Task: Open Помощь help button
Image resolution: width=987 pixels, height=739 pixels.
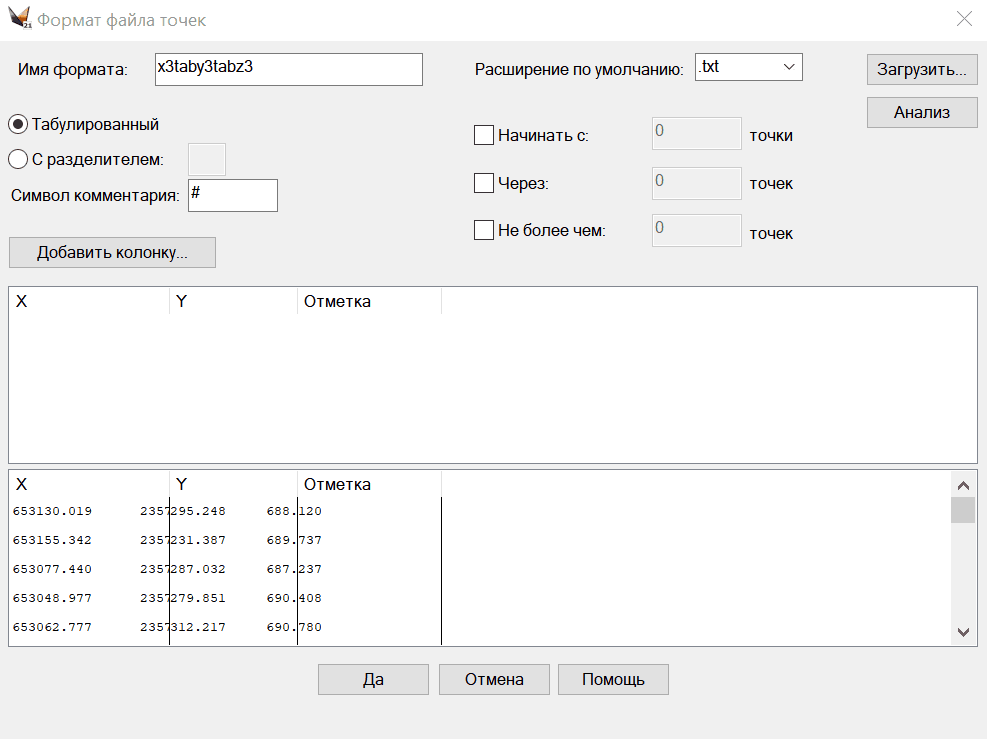Action: click(613, 680)
